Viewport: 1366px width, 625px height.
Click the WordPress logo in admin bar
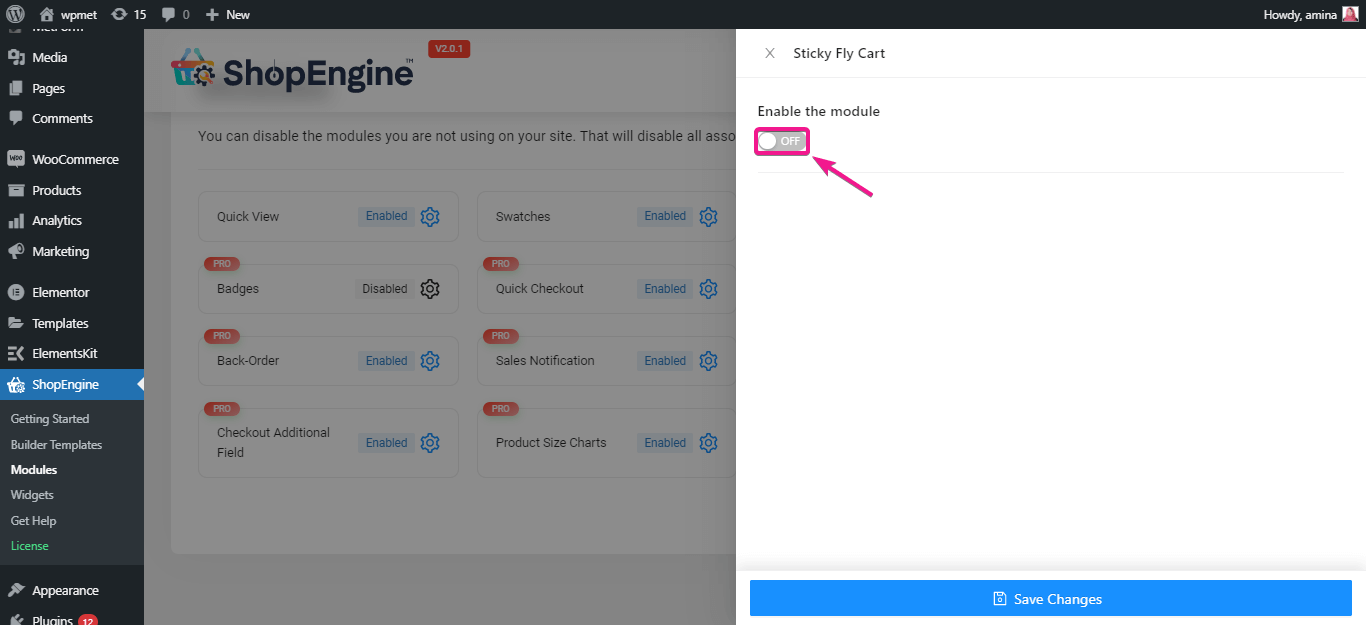pyautogui.click(x=15, y=14)
